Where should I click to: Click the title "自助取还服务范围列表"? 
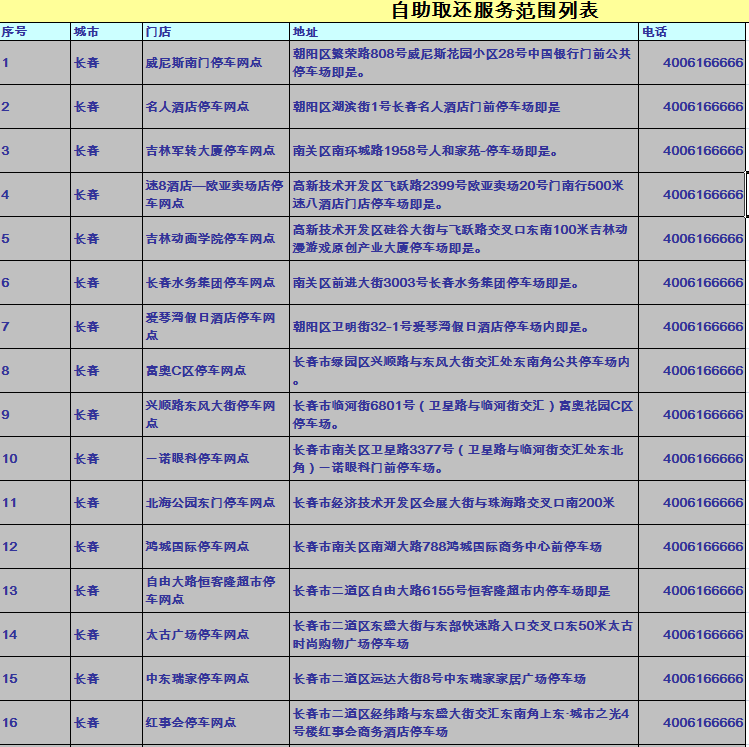pos(494,11)
